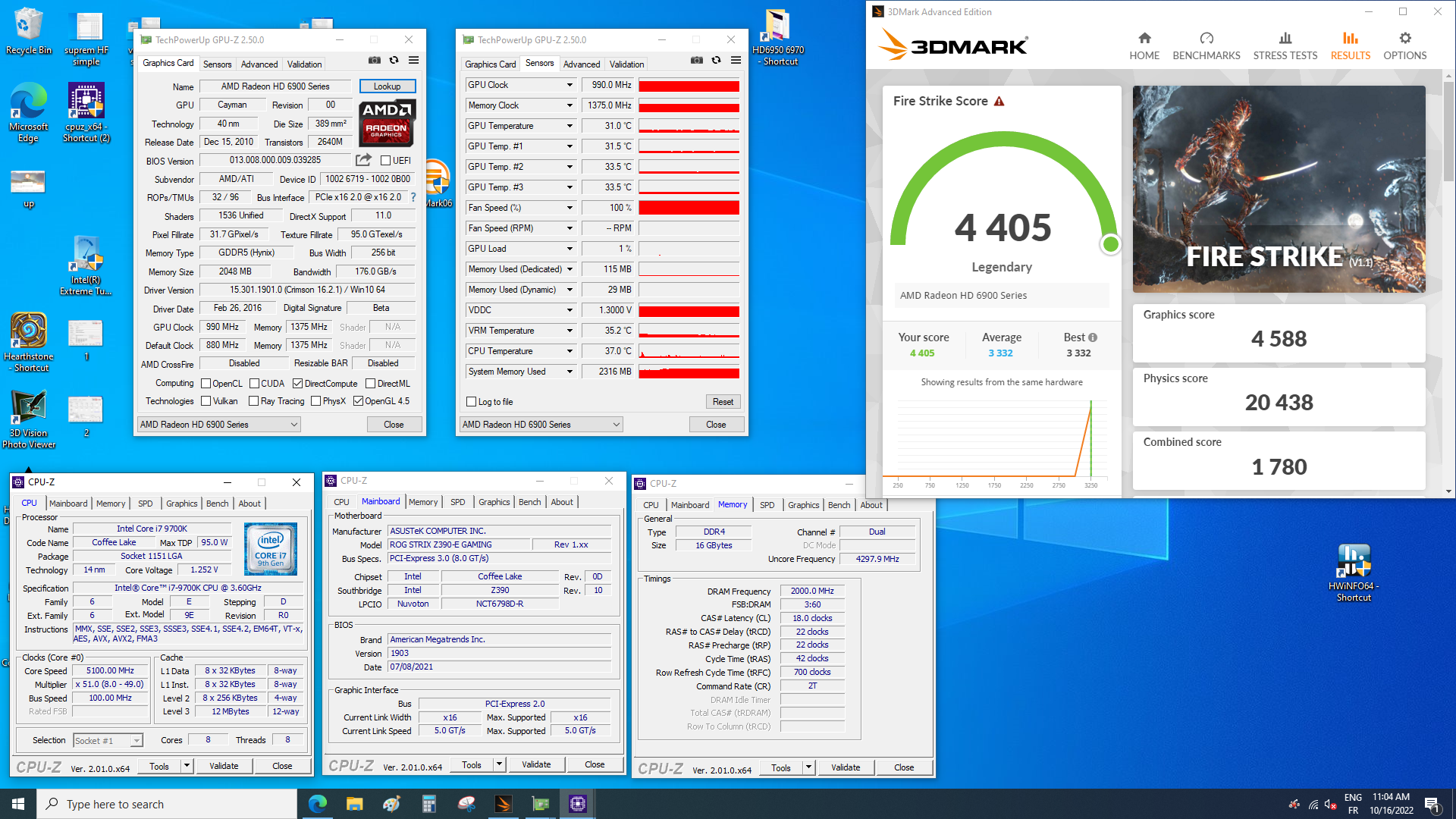The image size is (1456, 819).
Task: Open 3DMark BENCHMARKS gauge icon
Action: click(1207, 39)
